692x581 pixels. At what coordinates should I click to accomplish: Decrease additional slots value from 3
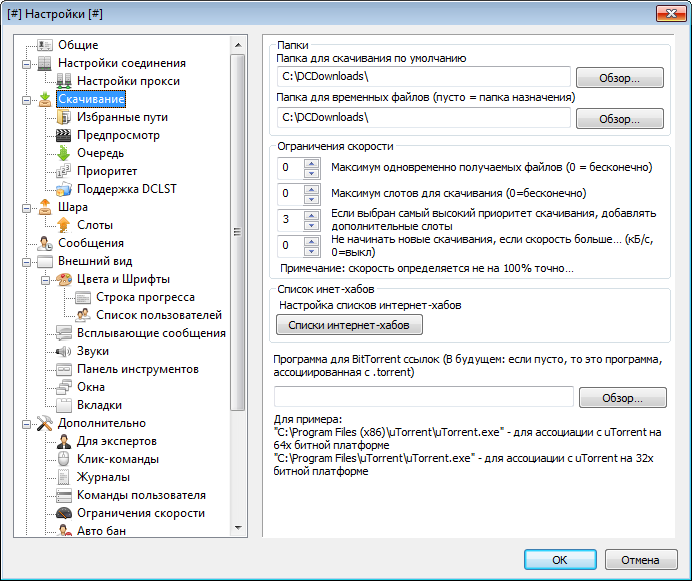(x=312, y=225)
